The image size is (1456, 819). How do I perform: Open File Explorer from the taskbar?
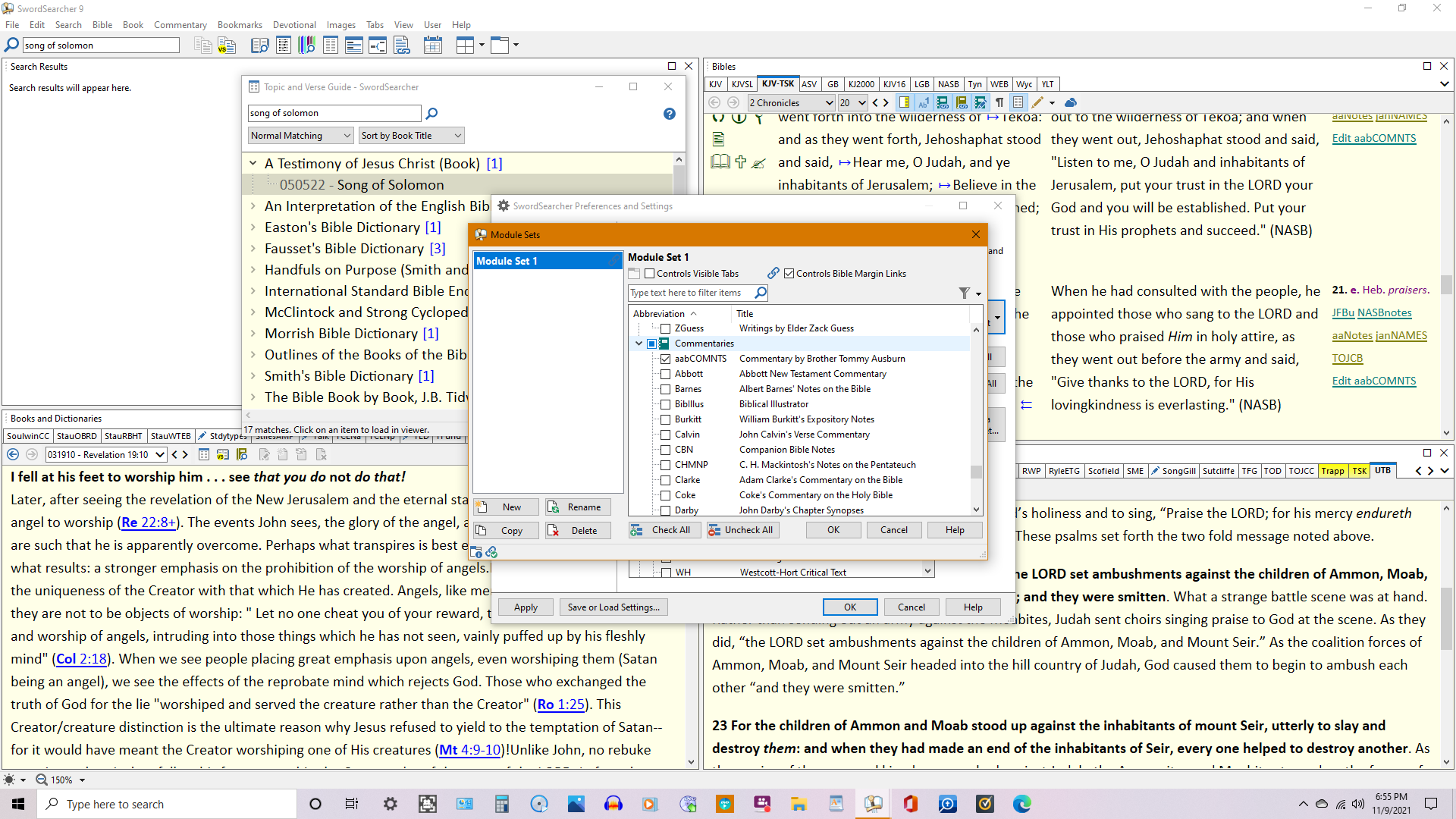click(x=799, y=804)
